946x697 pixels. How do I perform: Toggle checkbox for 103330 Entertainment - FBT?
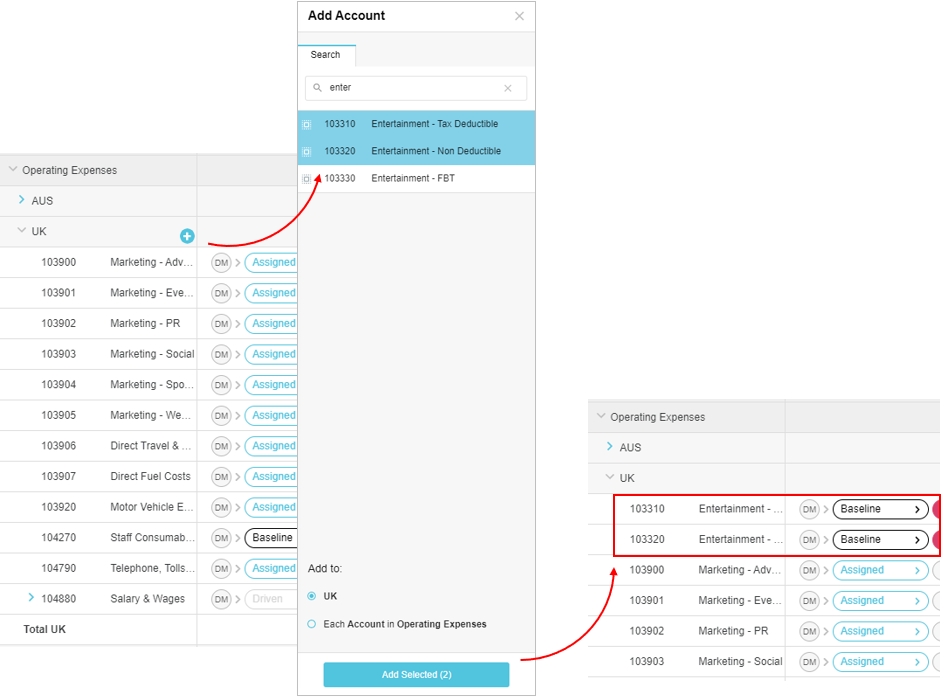[x=307, y=179]
